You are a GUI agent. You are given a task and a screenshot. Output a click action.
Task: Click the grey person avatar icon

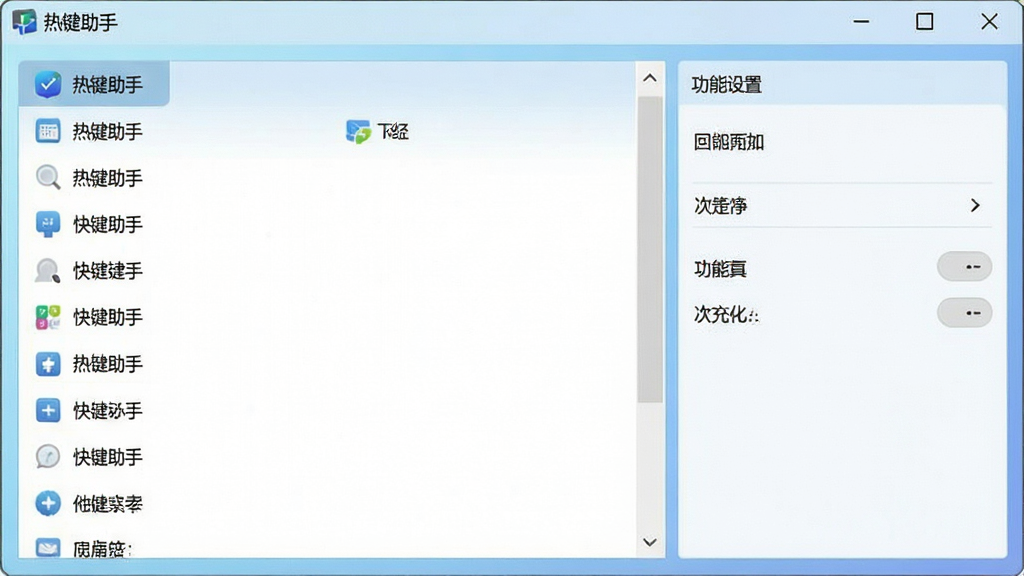tap(48, 270)
